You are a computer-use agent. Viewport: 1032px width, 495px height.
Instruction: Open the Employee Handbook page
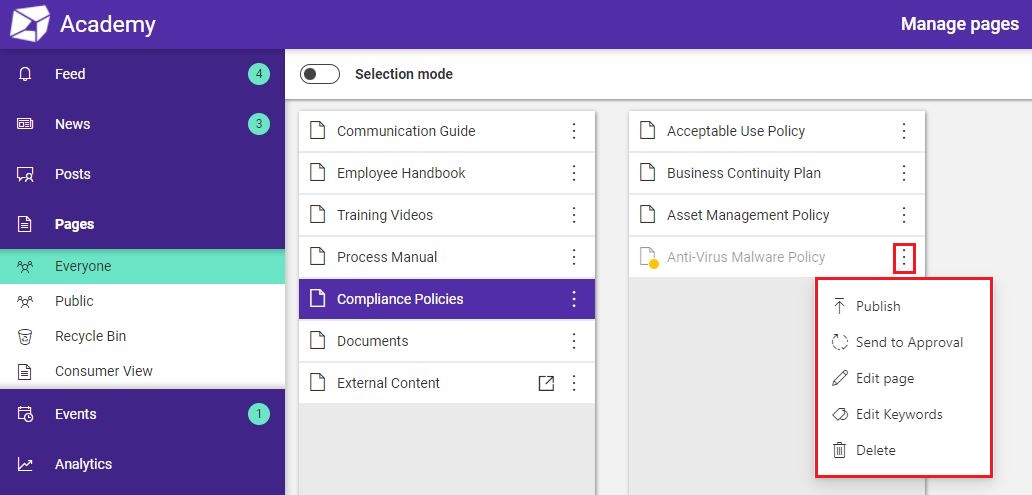click(x=447, y=173)
